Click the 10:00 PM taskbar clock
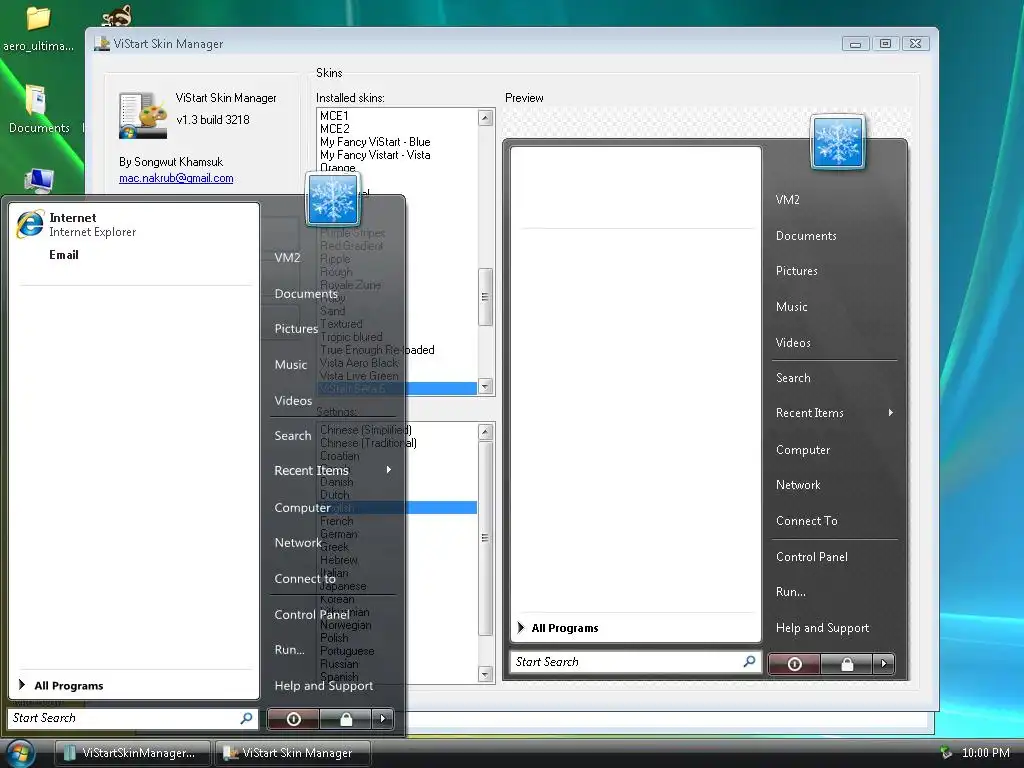Viewport: 1024px width, 768px height. (985, 753)
